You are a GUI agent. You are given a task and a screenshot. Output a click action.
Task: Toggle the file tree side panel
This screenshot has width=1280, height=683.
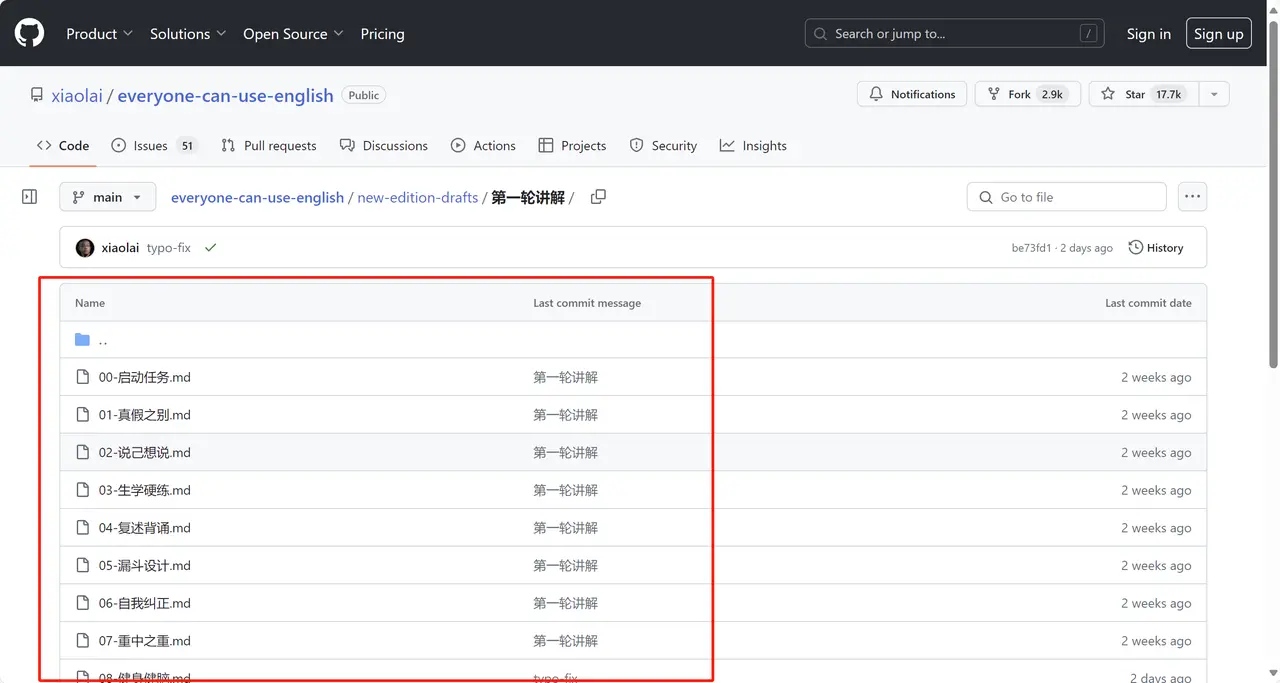[x=30, y=197]
